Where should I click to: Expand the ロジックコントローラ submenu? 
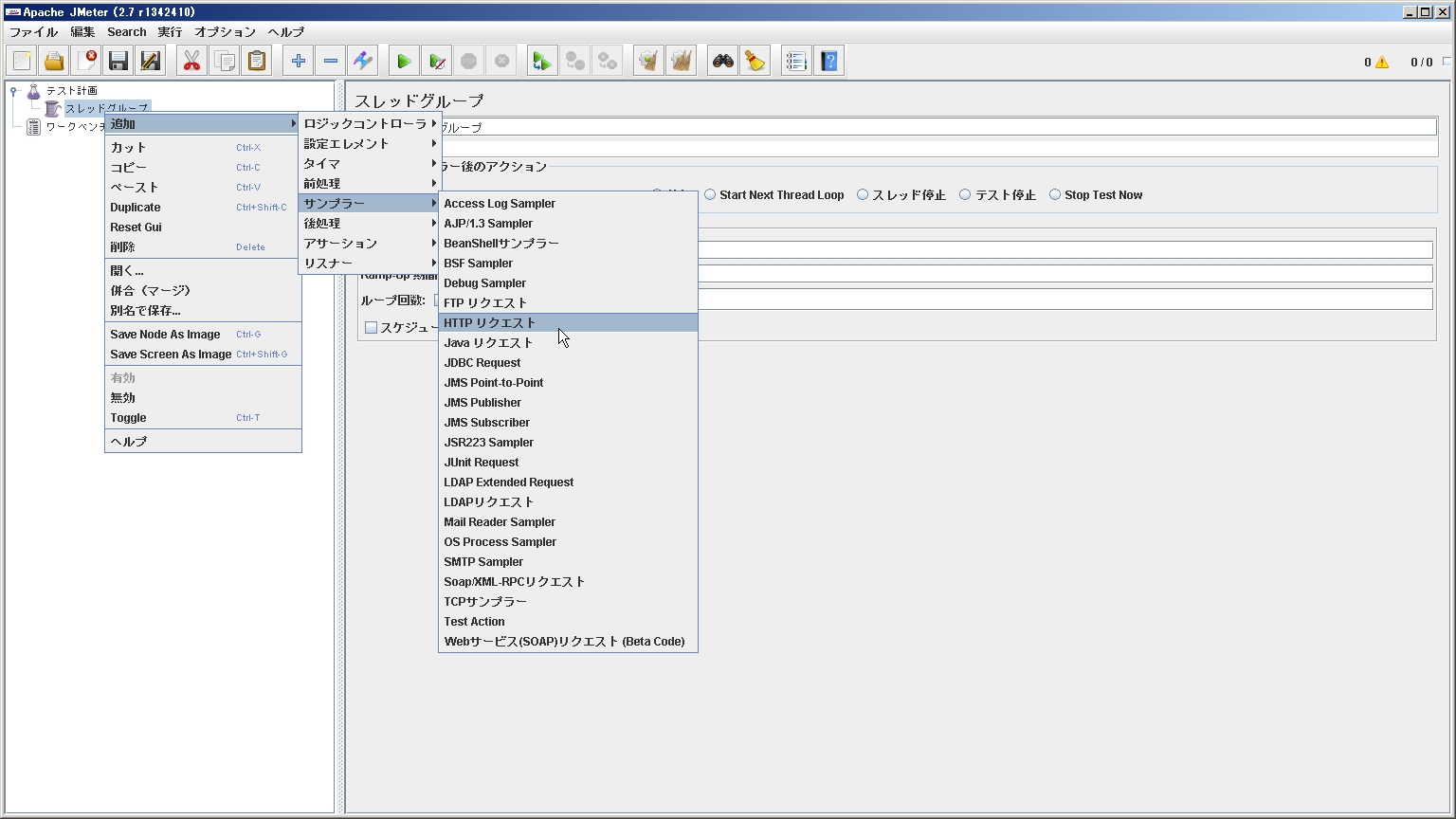[369, 124]
